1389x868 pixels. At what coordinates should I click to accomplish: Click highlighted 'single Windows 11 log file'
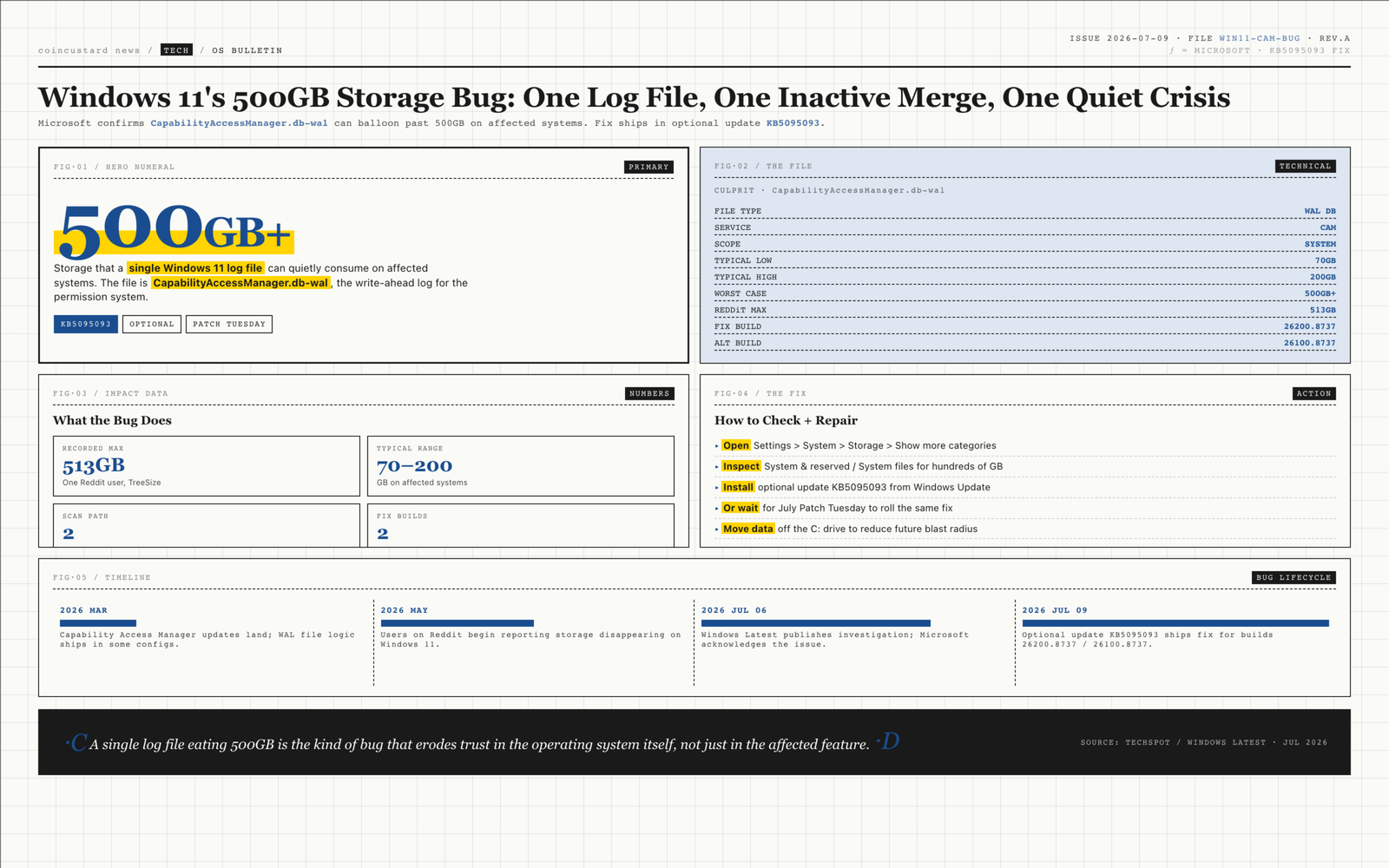[x=195, y=268]
